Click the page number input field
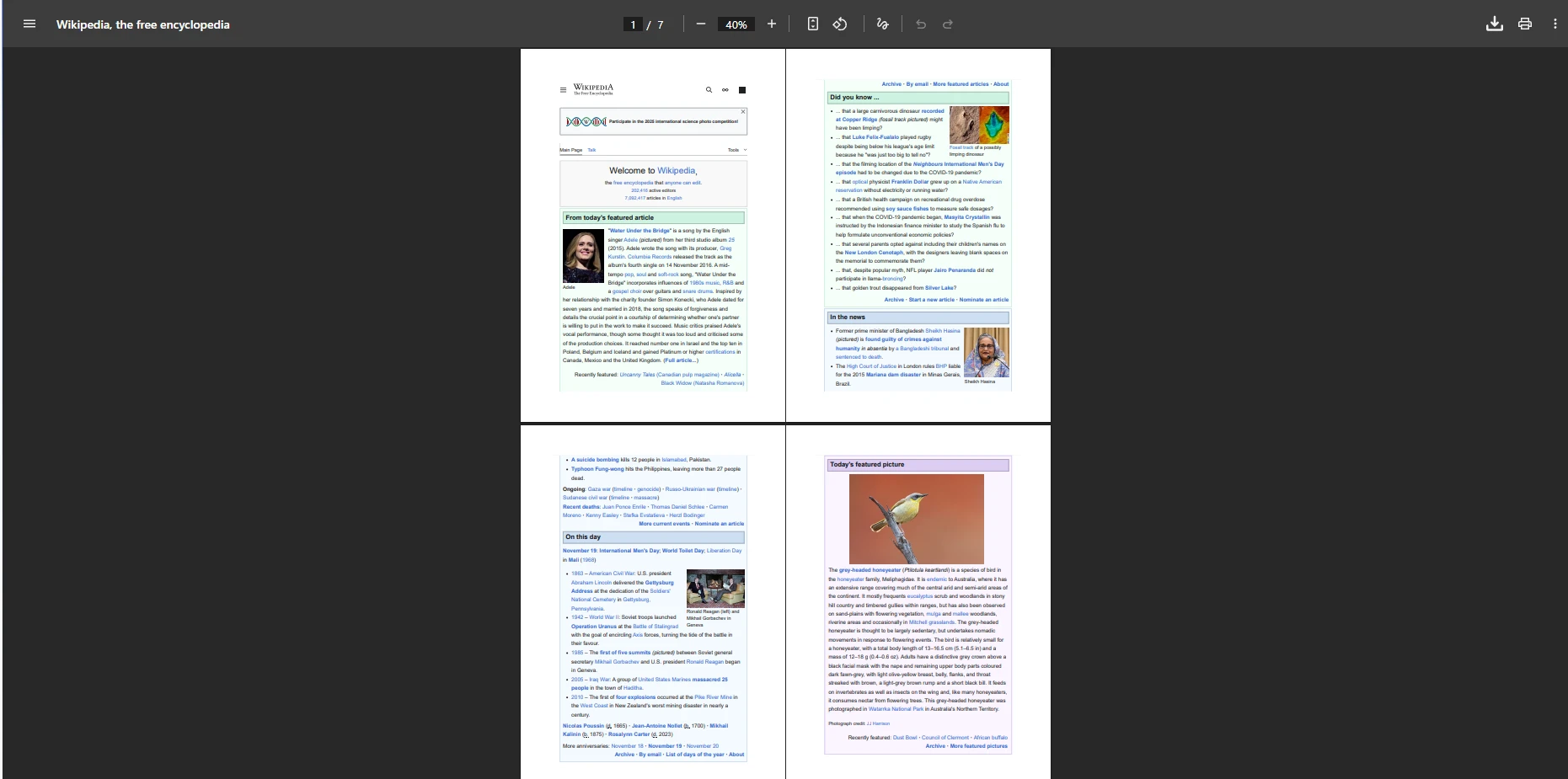The height and width of the screenshot is (779, 1568). click(x=633, y=24)
